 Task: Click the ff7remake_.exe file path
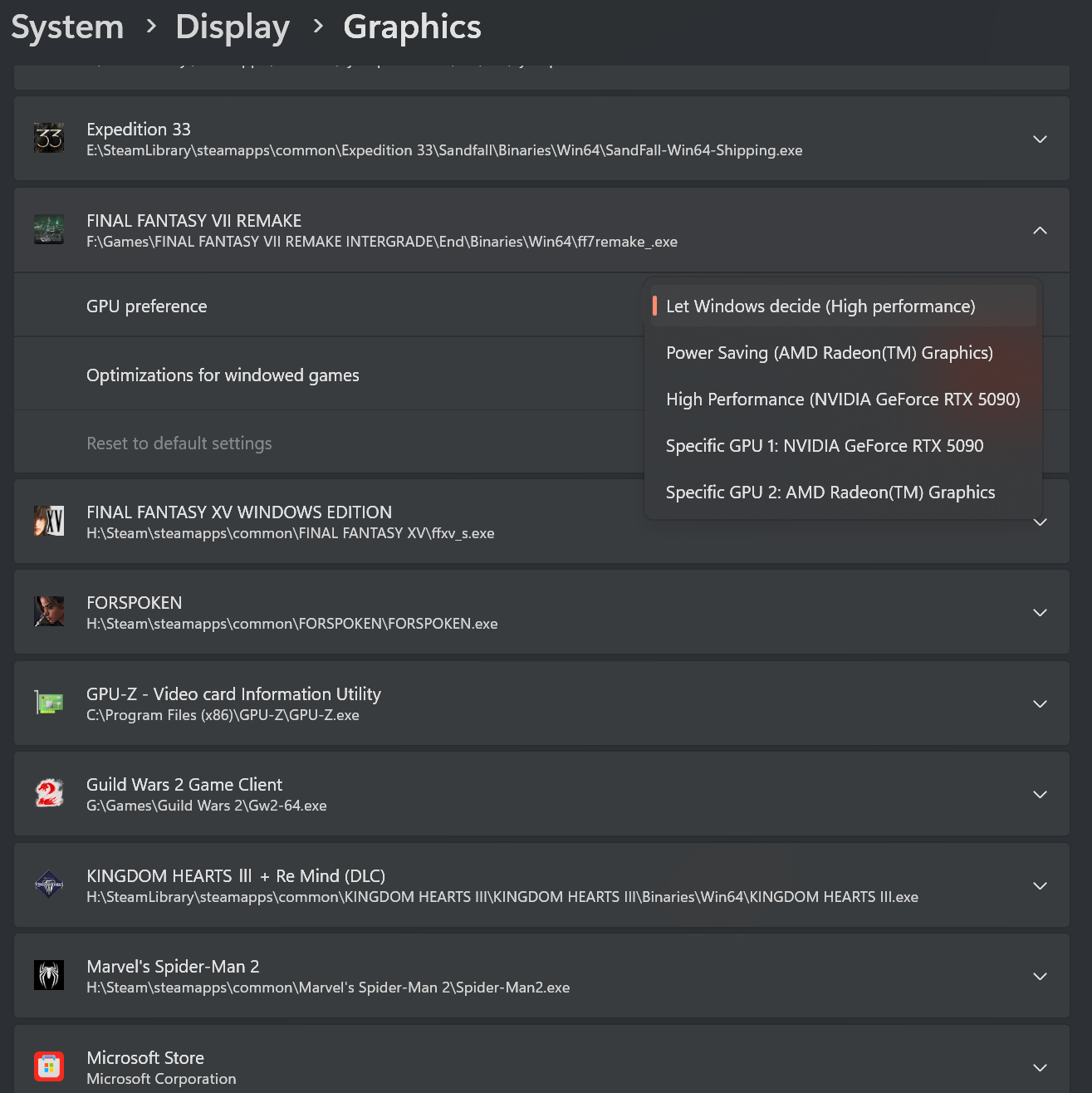382,242
